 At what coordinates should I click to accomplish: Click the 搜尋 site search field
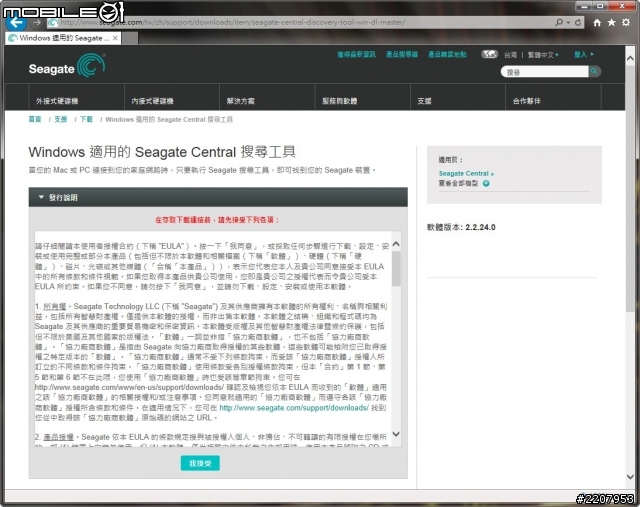point(544,72)
